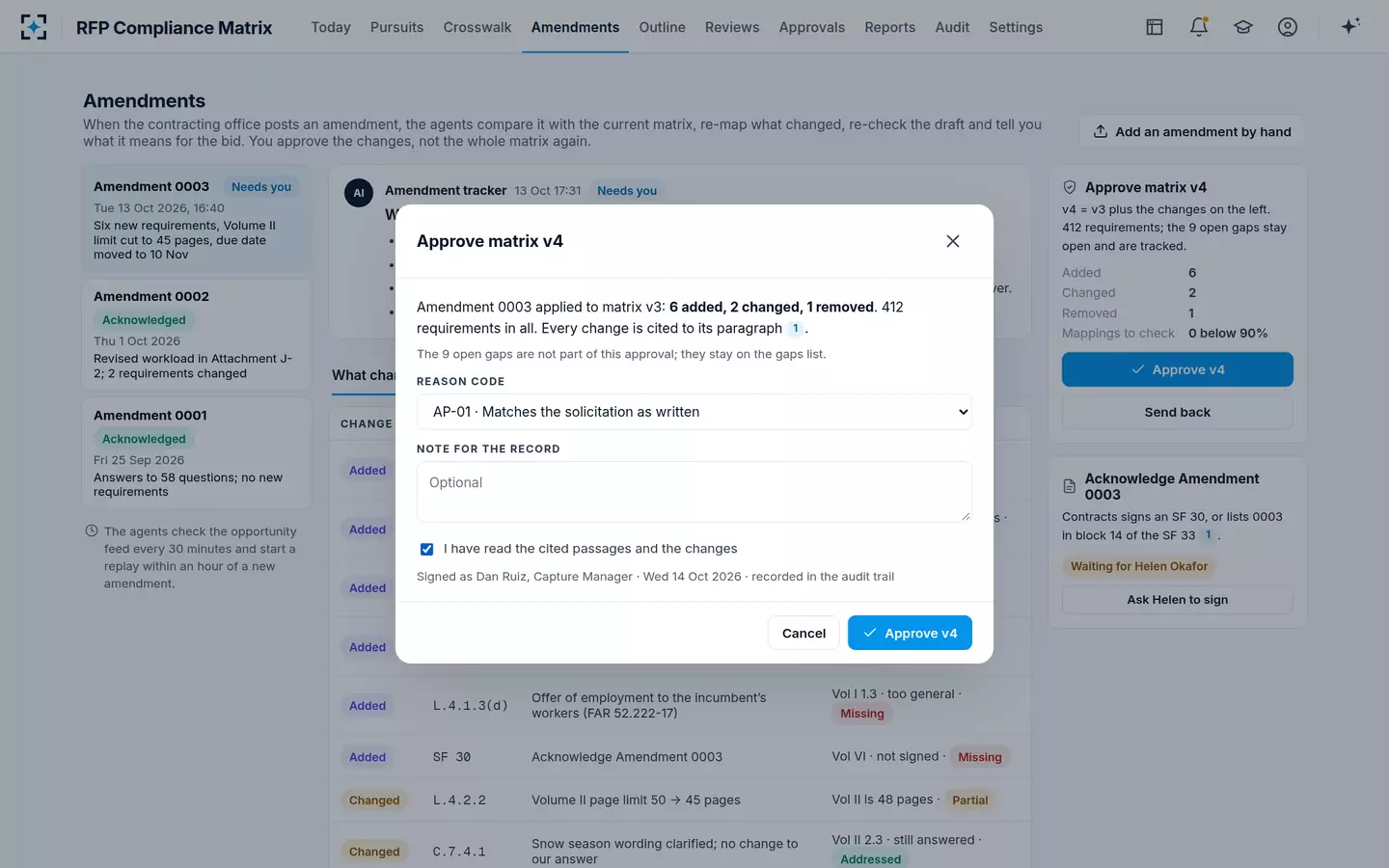
Task: Open the Settings tab
Action: [x=1016, y=27]
